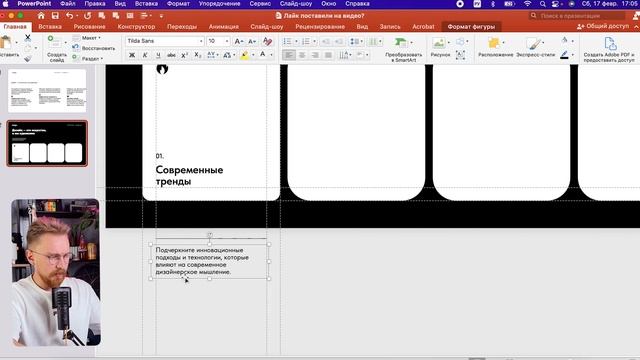Insert a bulleted list
640x360 pixels.
(x=287, y=42)
